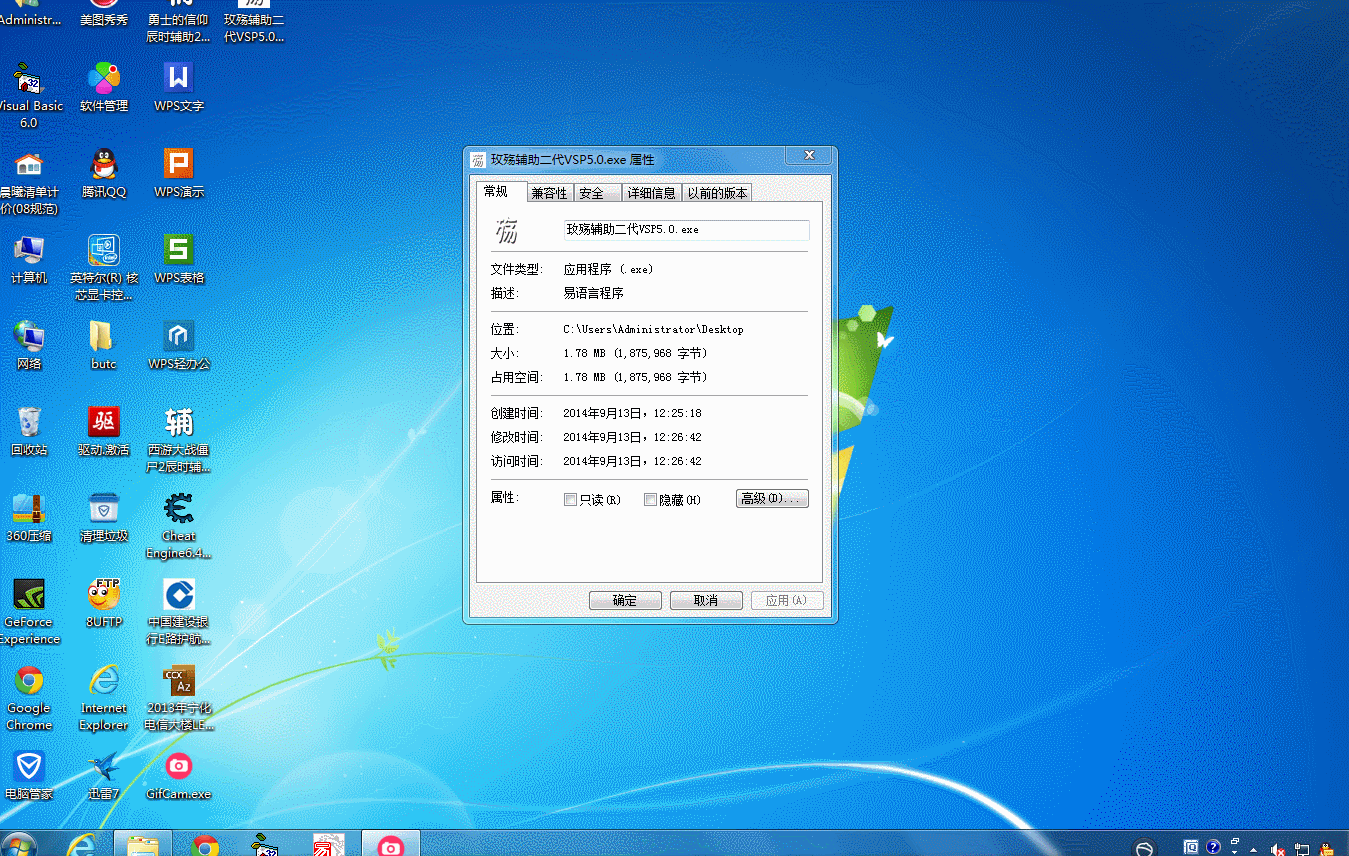Click the 应用(A) button
1349x856 pixels.
[787, 600]
